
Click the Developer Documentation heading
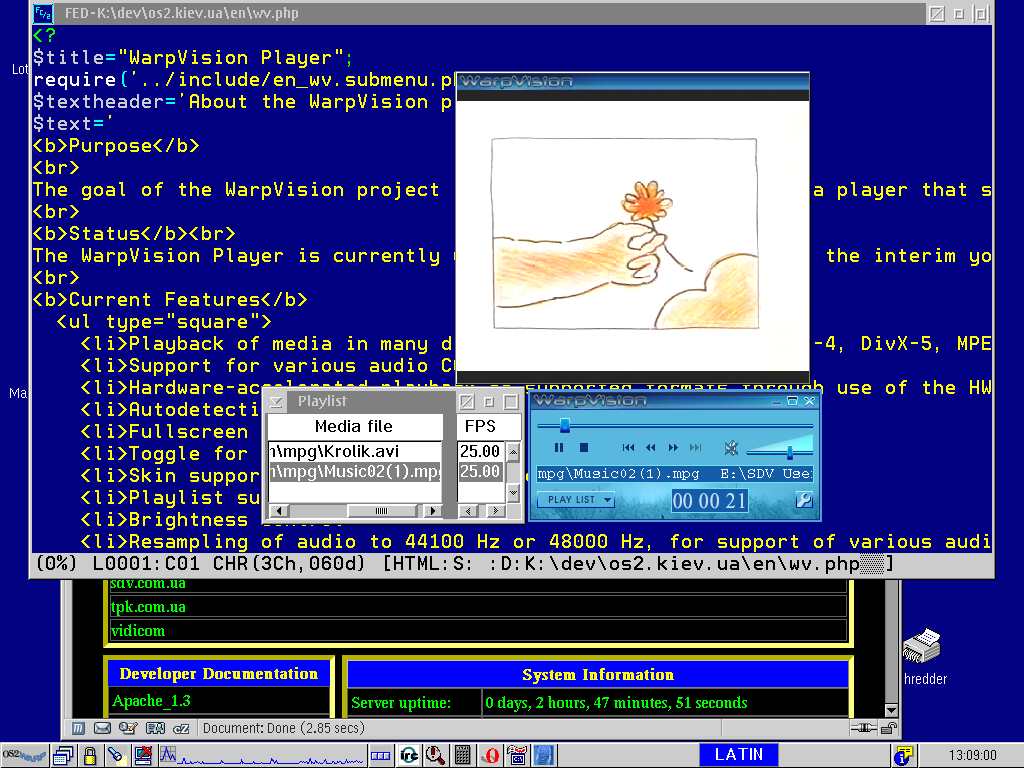(219, 673)
